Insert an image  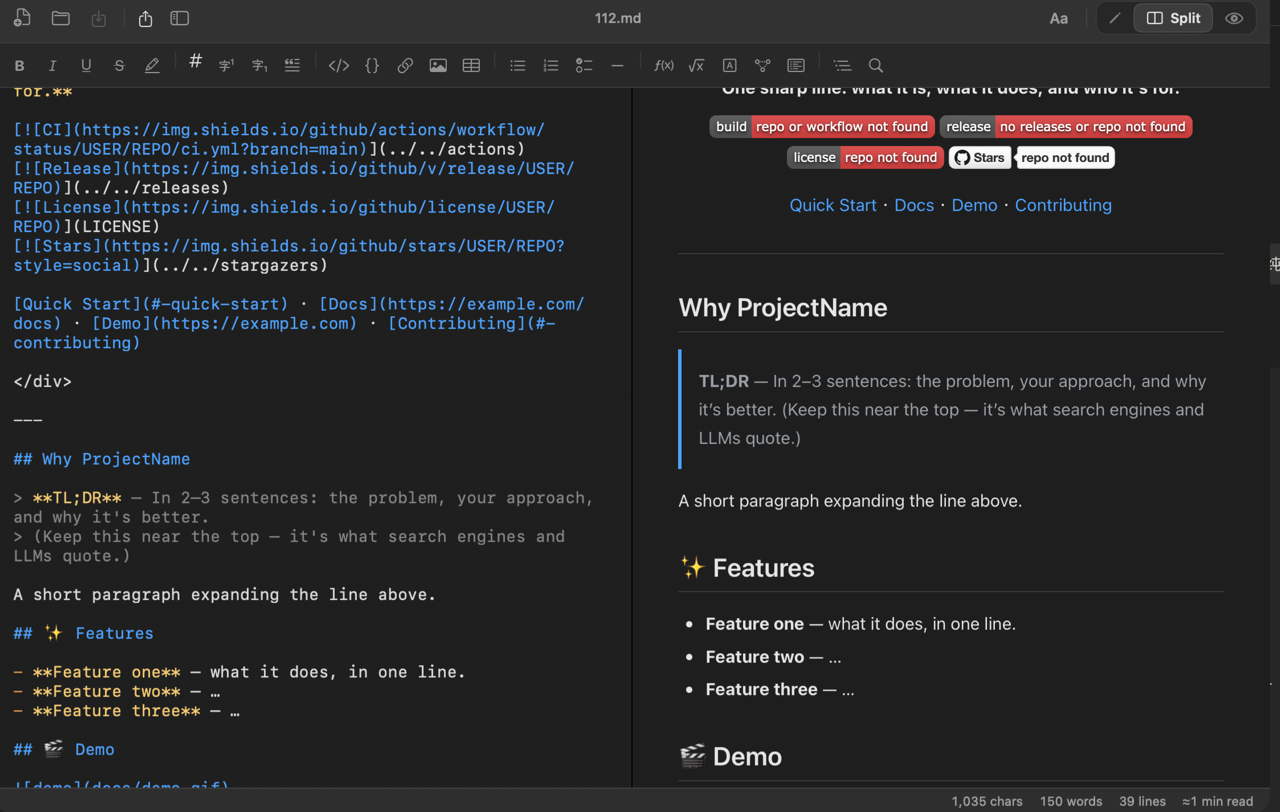(x=438, y=65)
